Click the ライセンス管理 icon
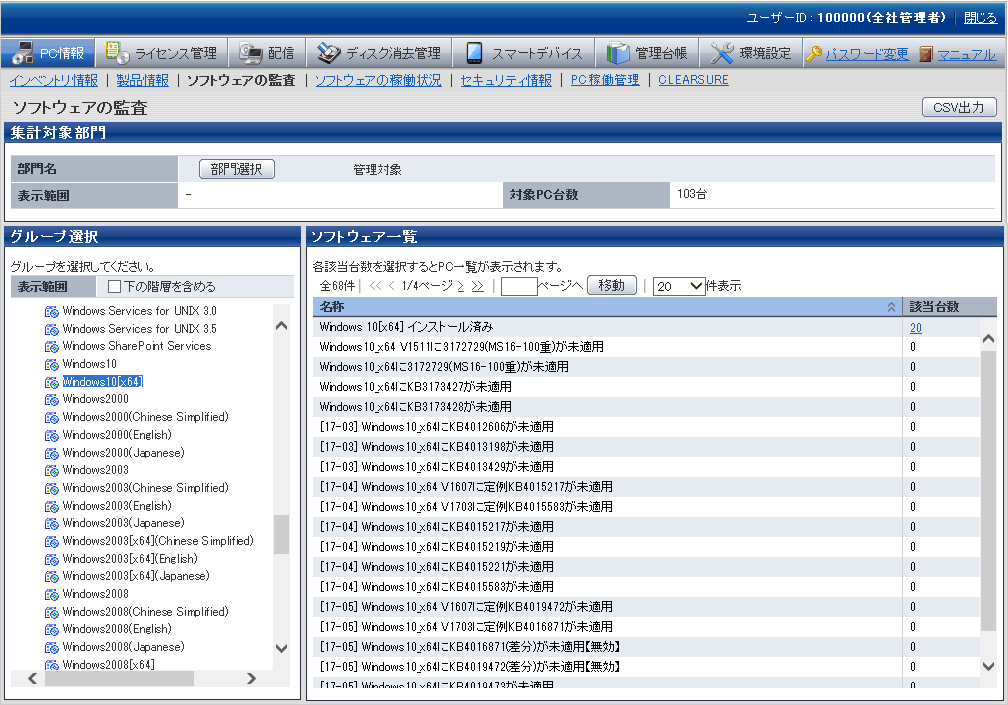Image resolution: width=1008 pixels, height=705 pixels. coord(117,53)
